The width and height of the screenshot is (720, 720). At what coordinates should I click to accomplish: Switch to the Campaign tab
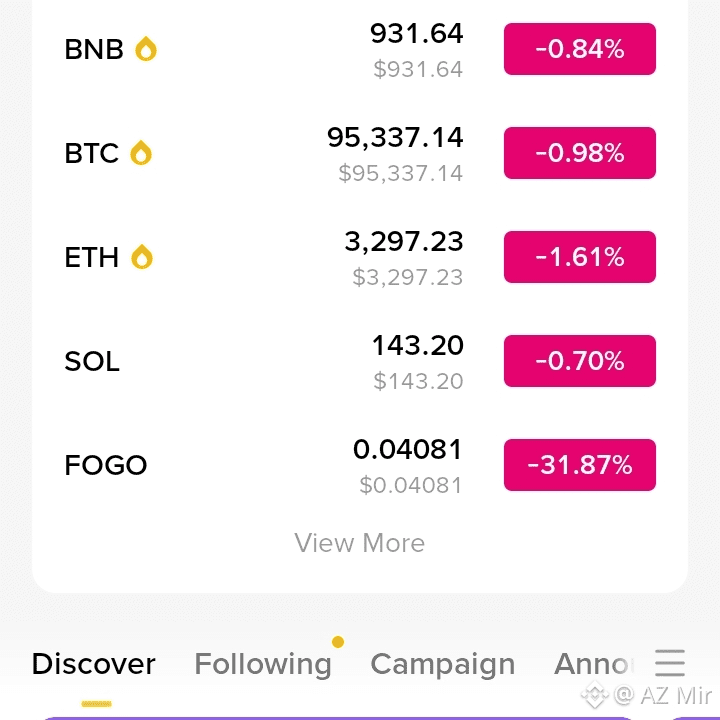click(443, 665)
